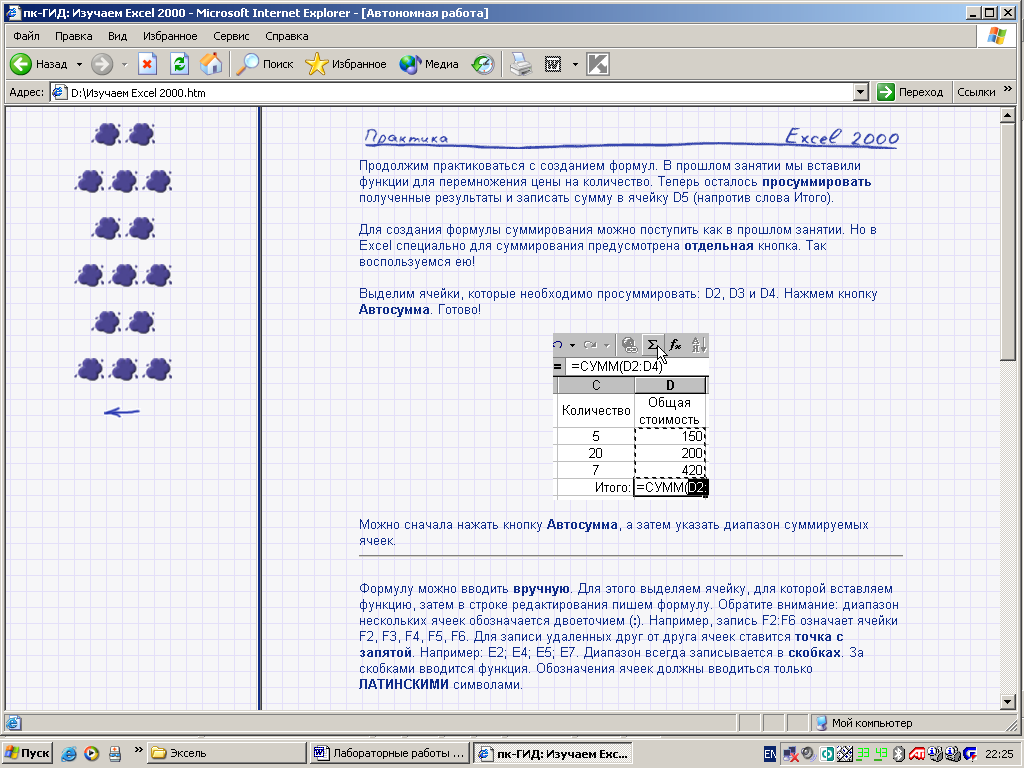Click the hand-drawn left arrow in the side frame
Screen dimensions: 1024x768
(121, 412)
